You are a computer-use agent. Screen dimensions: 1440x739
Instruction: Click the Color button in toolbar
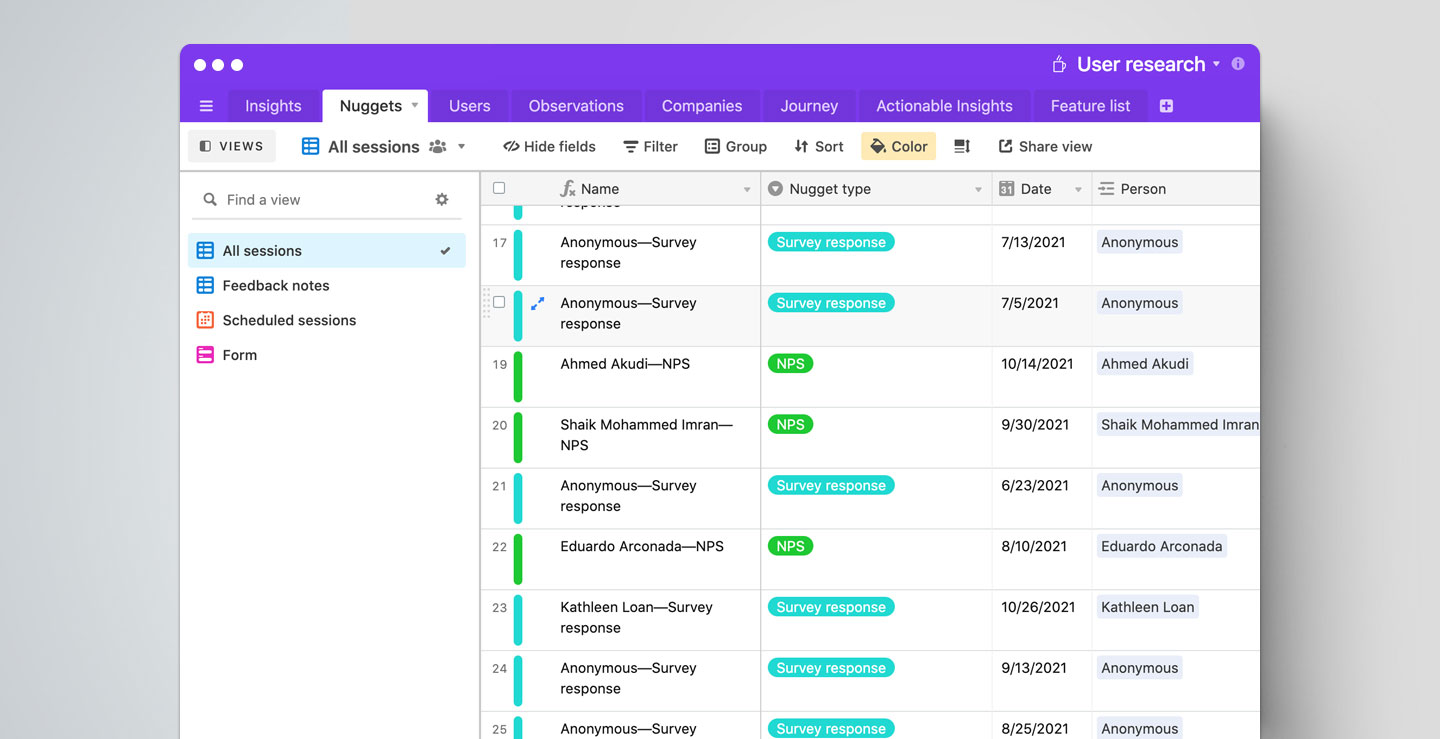pyautogui.click(x=898, y=146)
